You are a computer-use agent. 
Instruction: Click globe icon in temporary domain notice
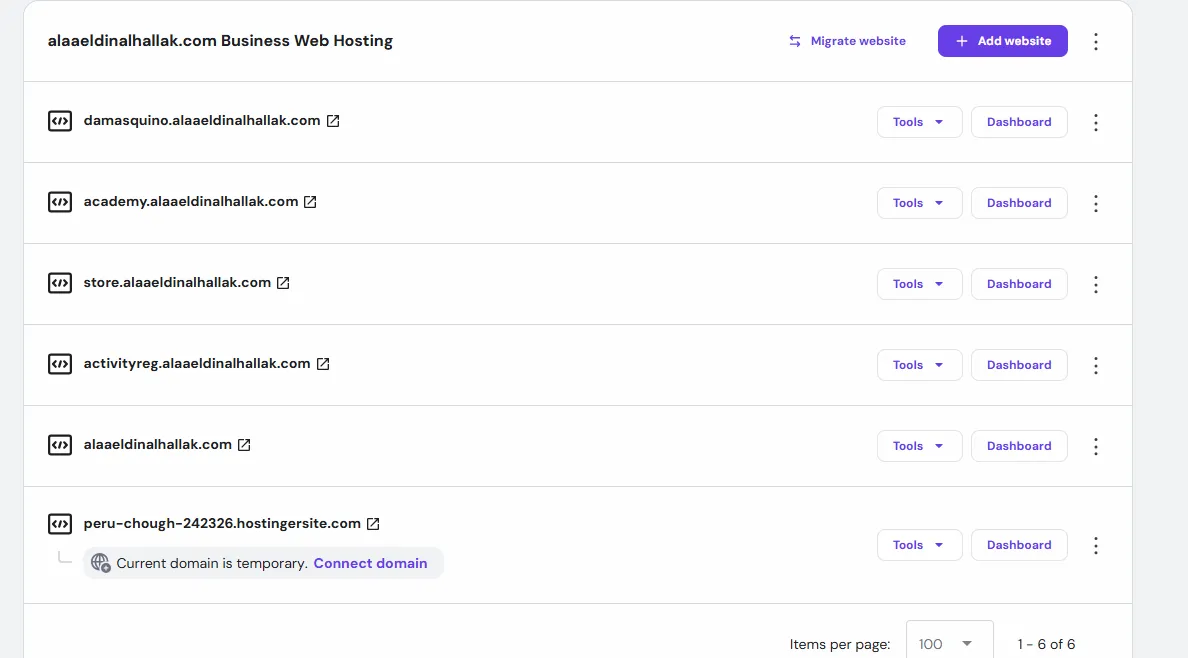100,563
